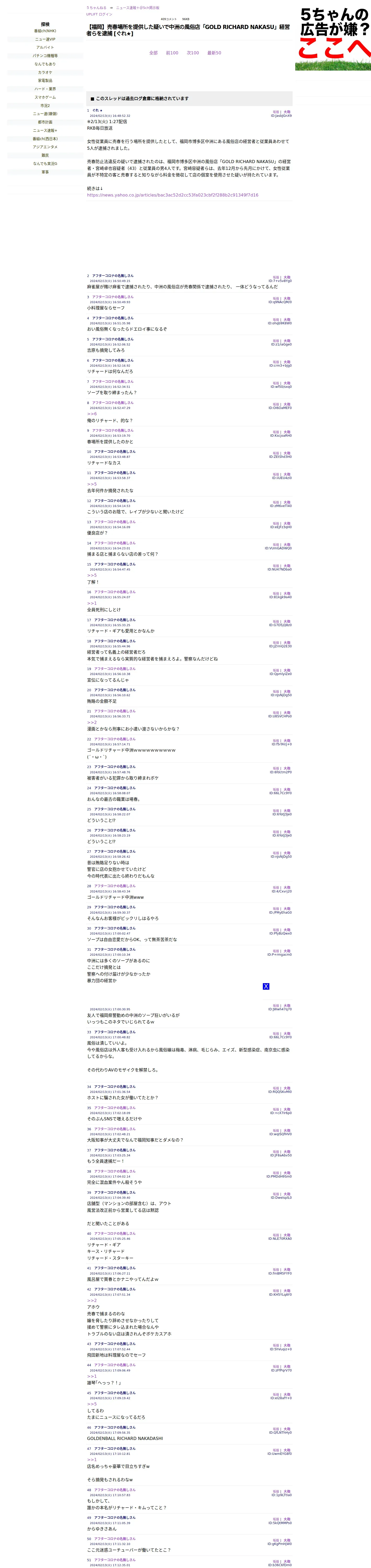
Task: Follow the >>1 anchor in post 16
Action: (x=92, y=603)
